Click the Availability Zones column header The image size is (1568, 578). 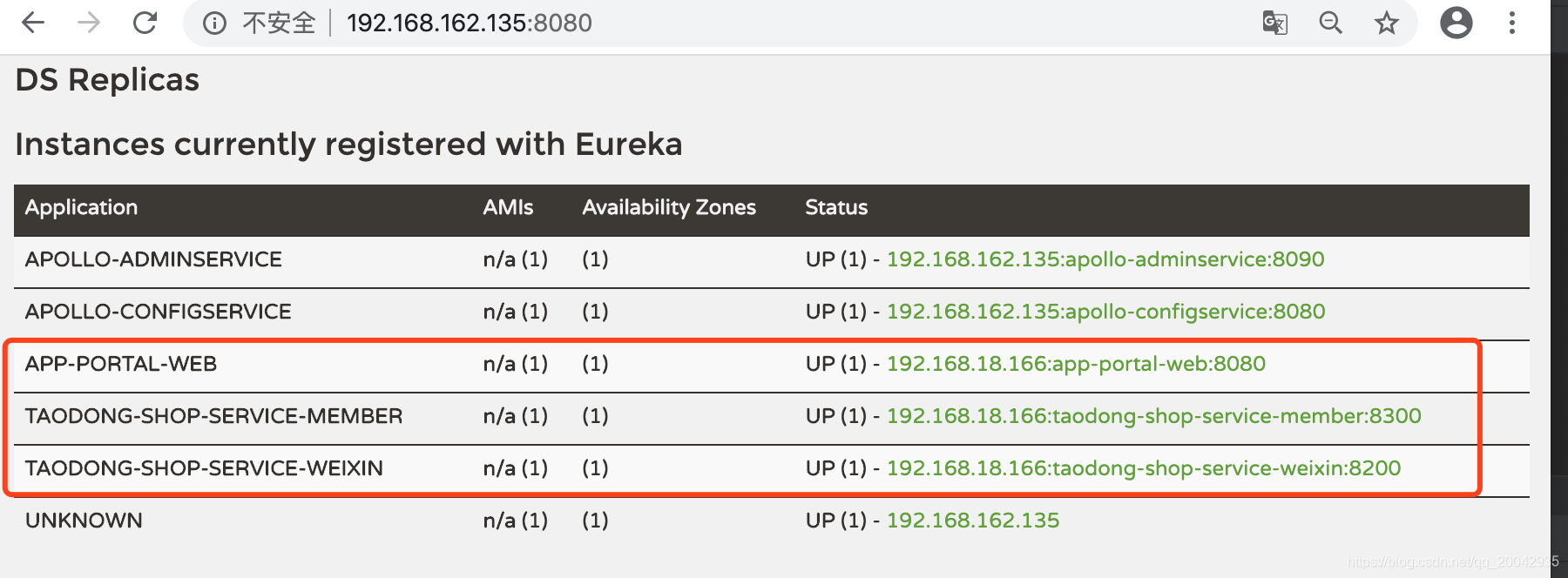tap(669, 207)
